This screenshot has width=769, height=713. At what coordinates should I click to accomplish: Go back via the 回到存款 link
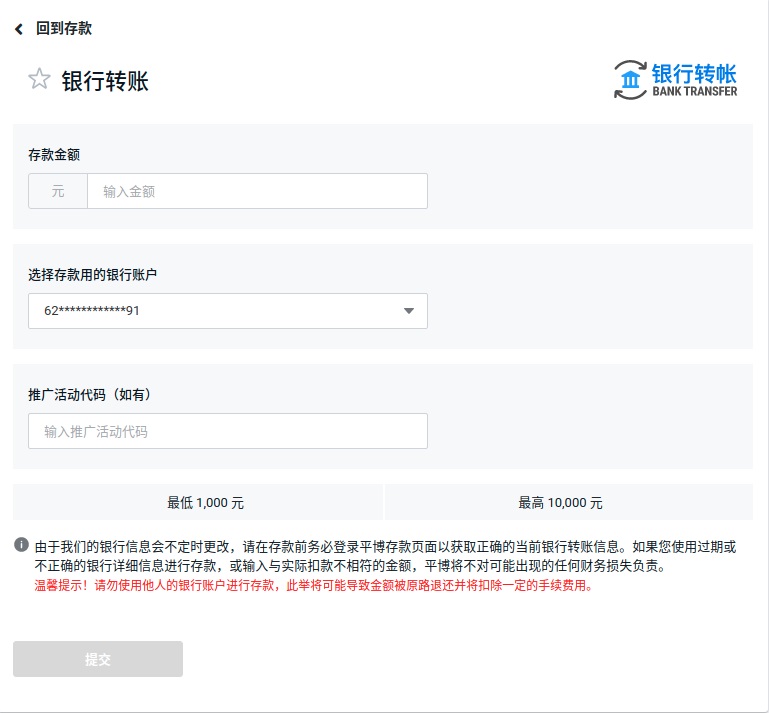(64, 29)
